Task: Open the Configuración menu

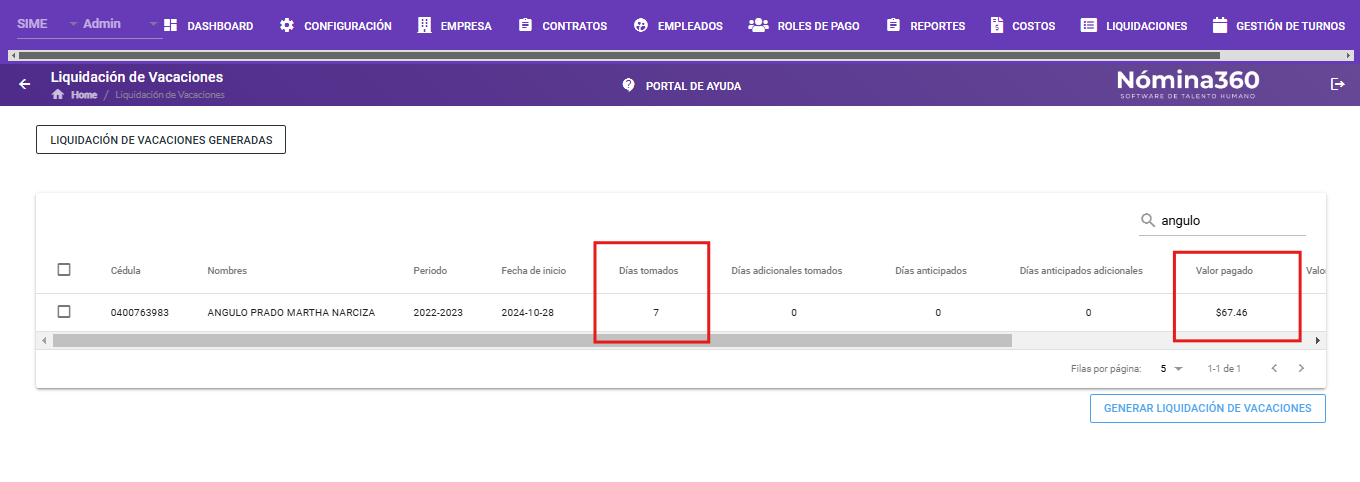Action: pos(335,26)
